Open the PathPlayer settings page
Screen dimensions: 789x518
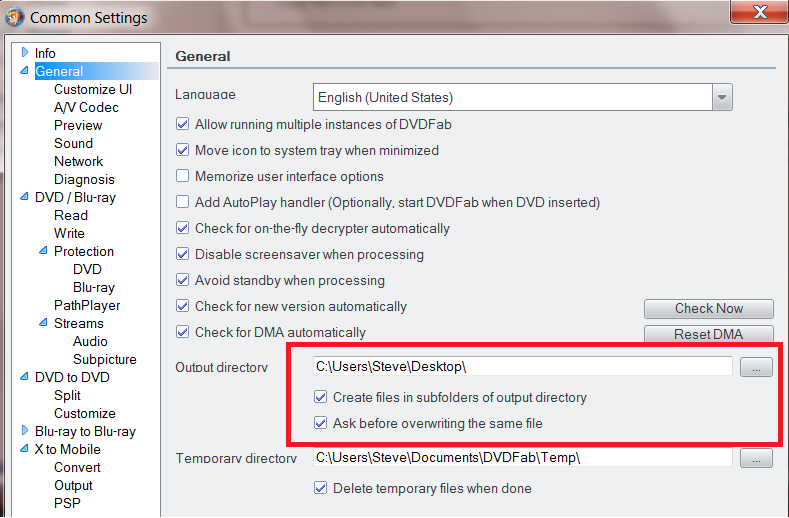[87, 305]
